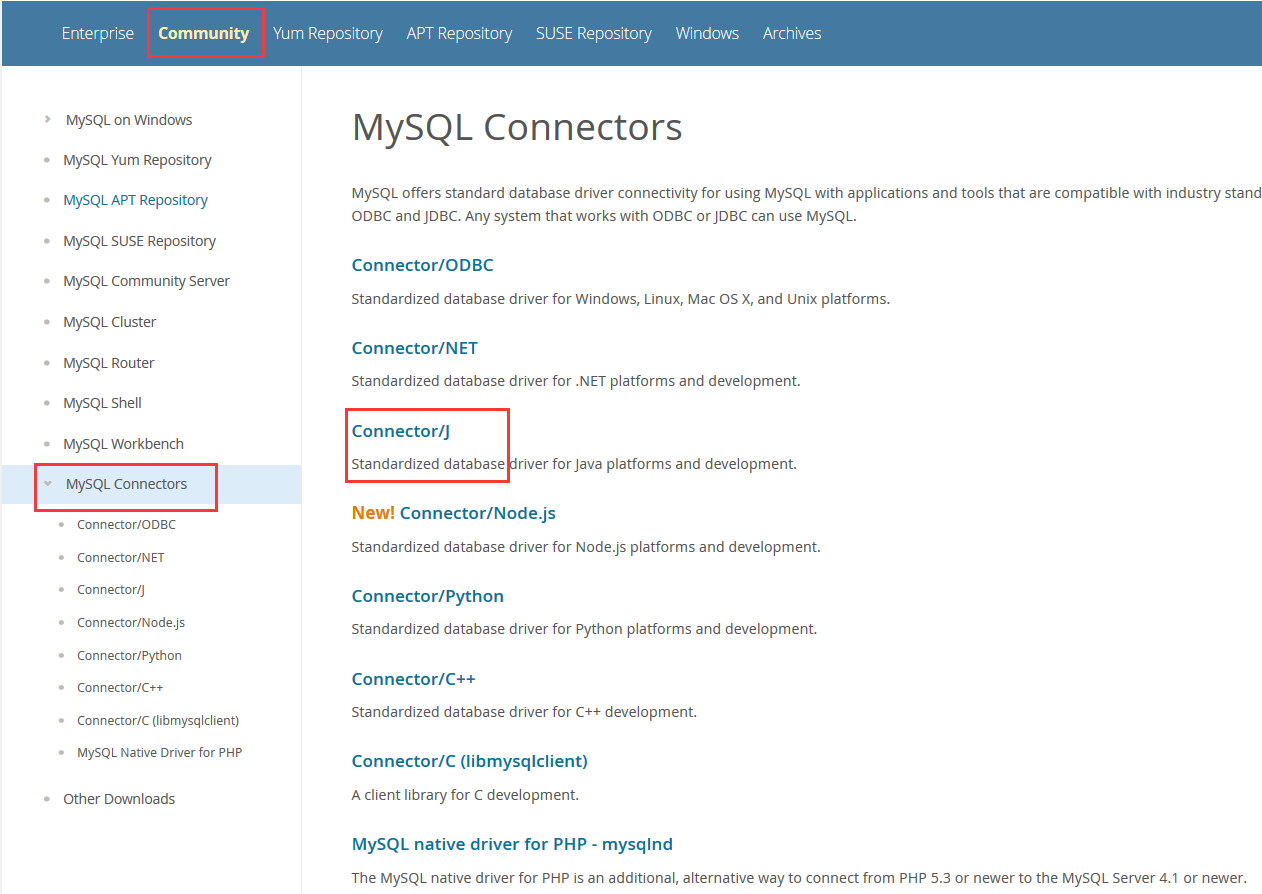Viewport: 1262px width, 894px height.
Task: Open the Connector/C++ heading link
Action: coord(413,678)
